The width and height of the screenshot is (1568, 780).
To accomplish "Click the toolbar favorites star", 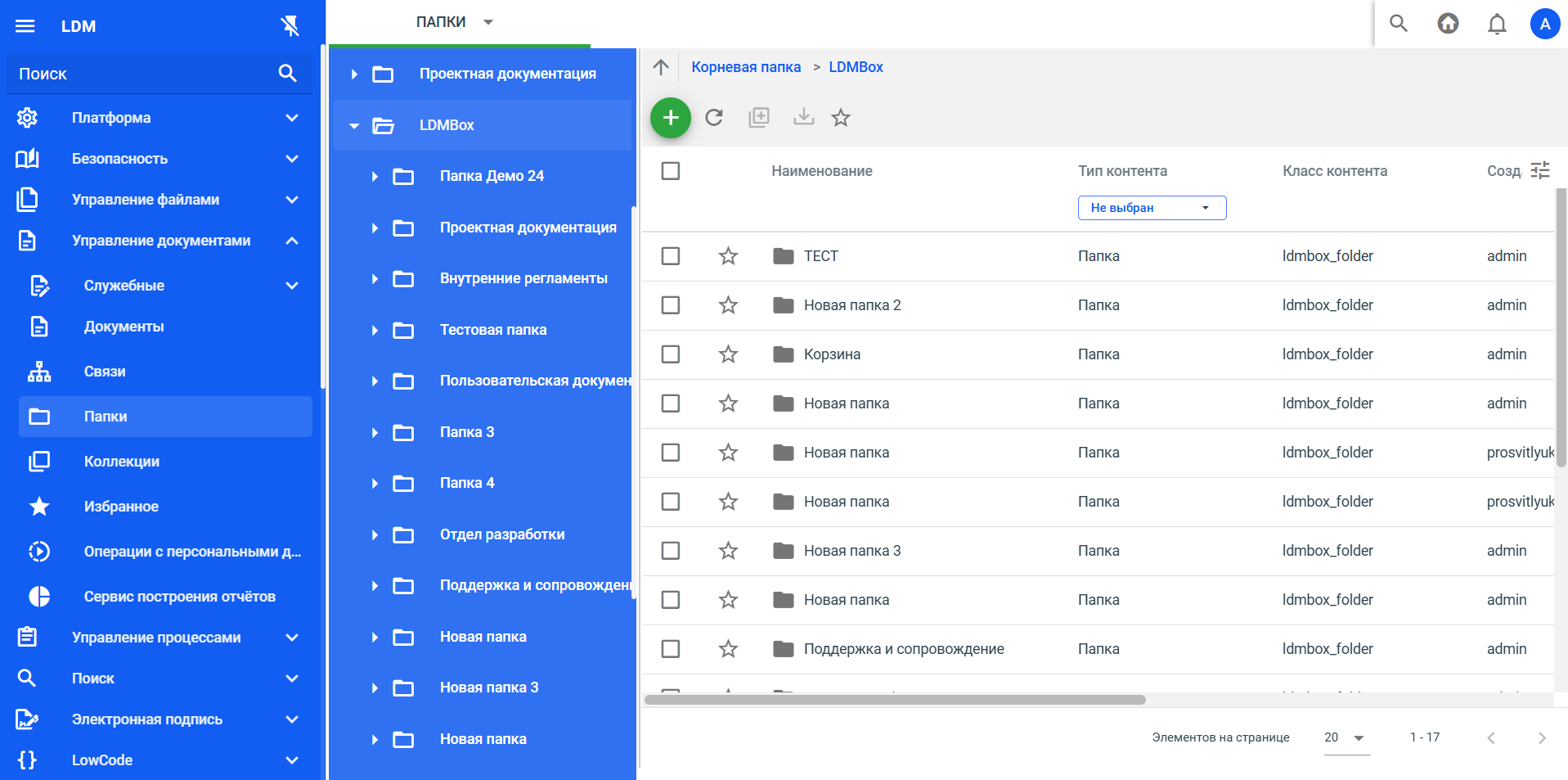I will 841,118.
